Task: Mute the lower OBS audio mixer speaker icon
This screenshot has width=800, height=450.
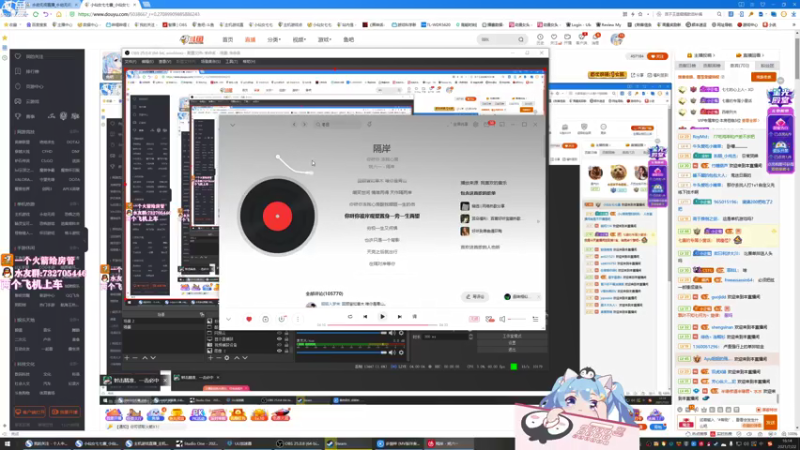Action: point(392,352)
